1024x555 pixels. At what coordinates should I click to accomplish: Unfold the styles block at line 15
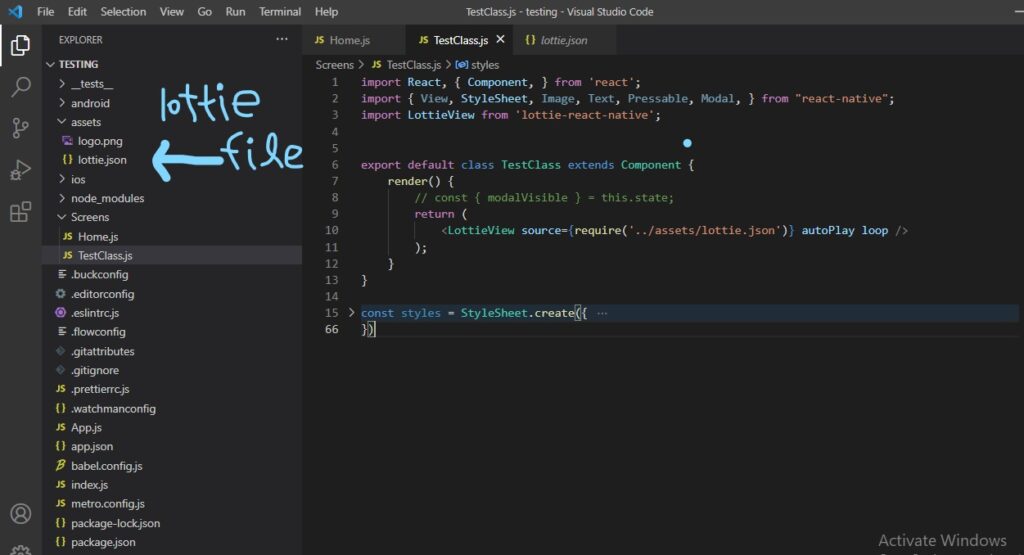coord(351,313)
